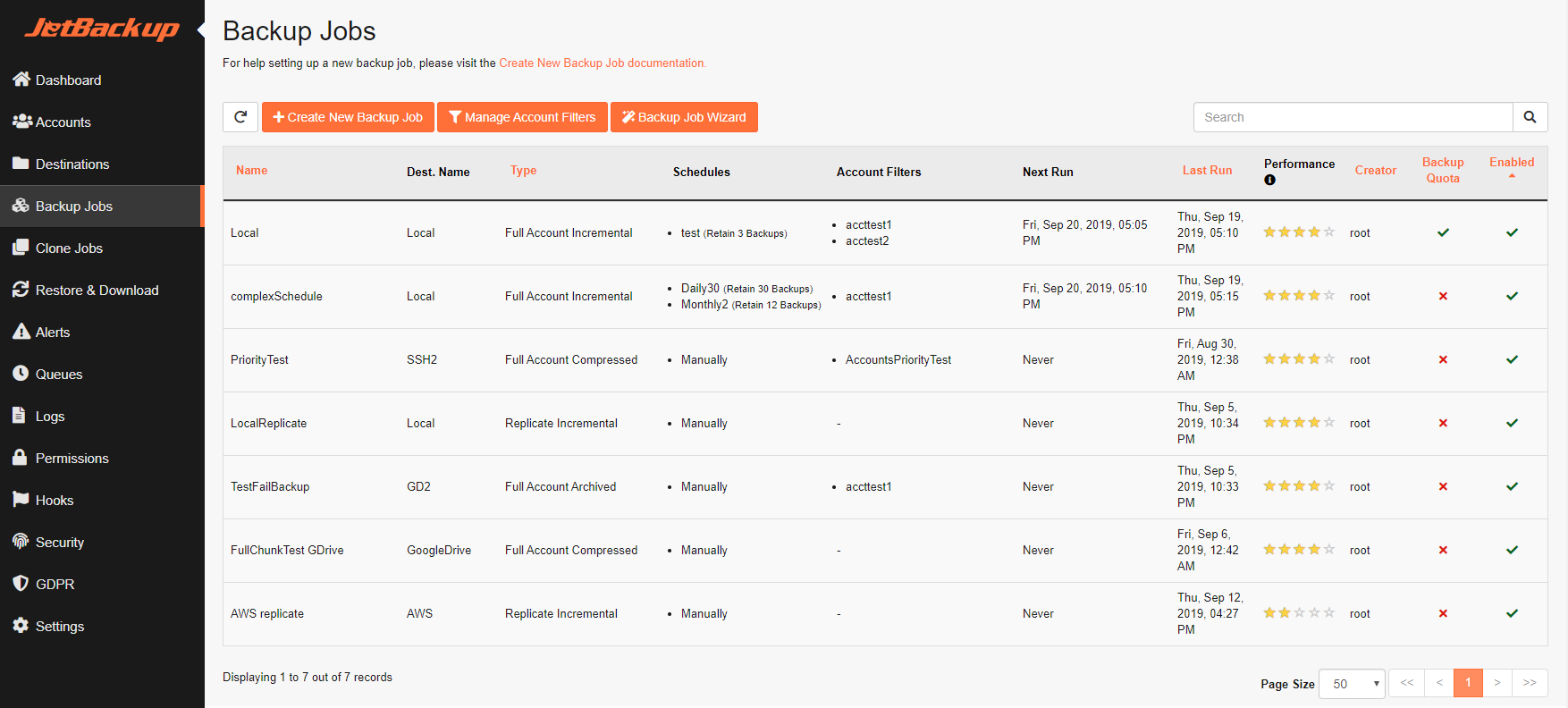Collapse the sidebar using the arrow
This screenshot has height=708, width=1568.
click(201, 29)
